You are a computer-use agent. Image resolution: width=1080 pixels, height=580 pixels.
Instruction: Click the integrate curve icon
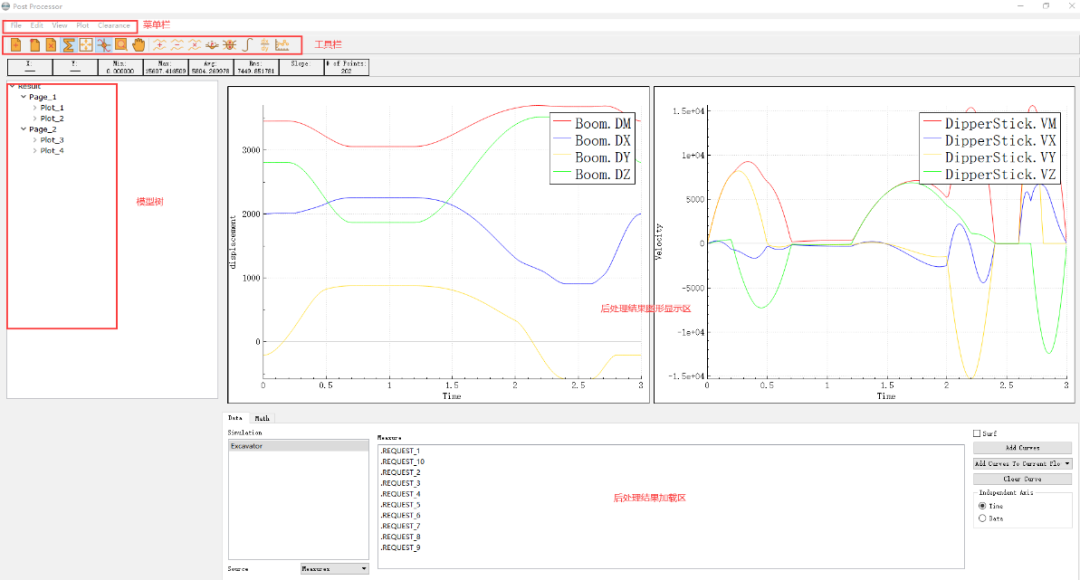247,45
